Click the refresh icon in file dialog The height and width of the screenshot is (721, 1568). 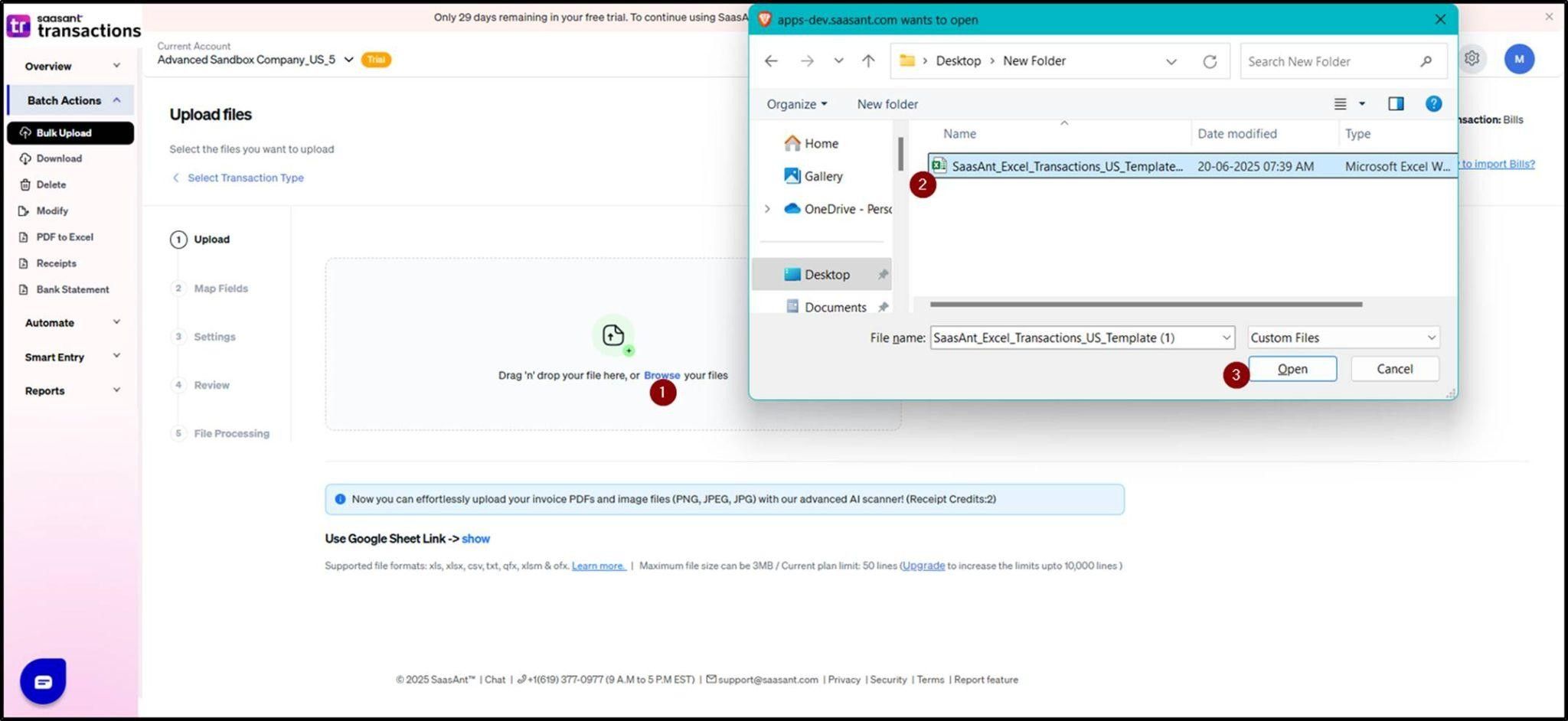(x=1210, y=61)
